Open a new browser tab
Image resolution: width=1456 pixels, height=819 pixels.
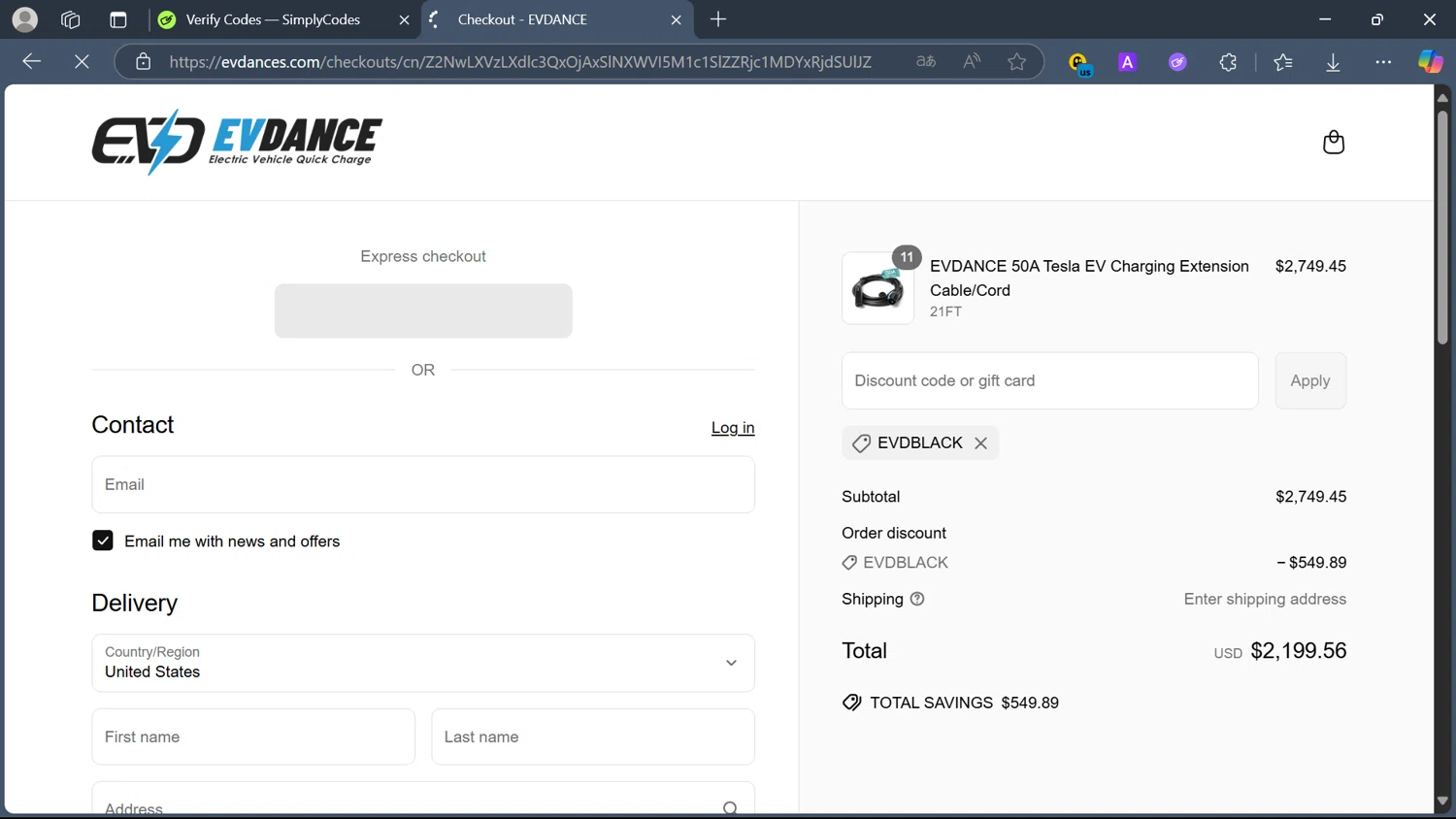tap(718, 19)
